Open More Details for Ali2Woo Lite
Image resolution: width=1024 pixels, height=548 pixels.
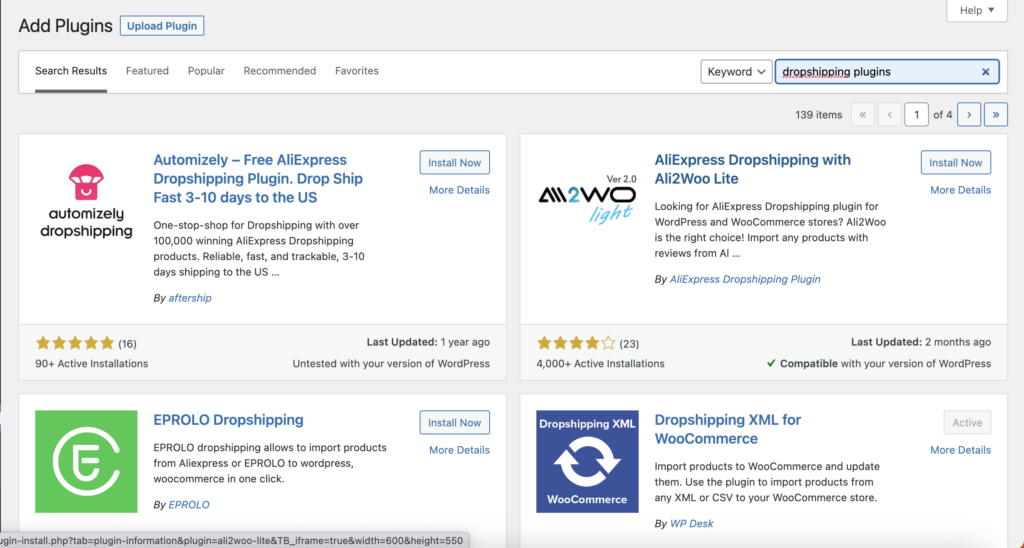(960, 190)
